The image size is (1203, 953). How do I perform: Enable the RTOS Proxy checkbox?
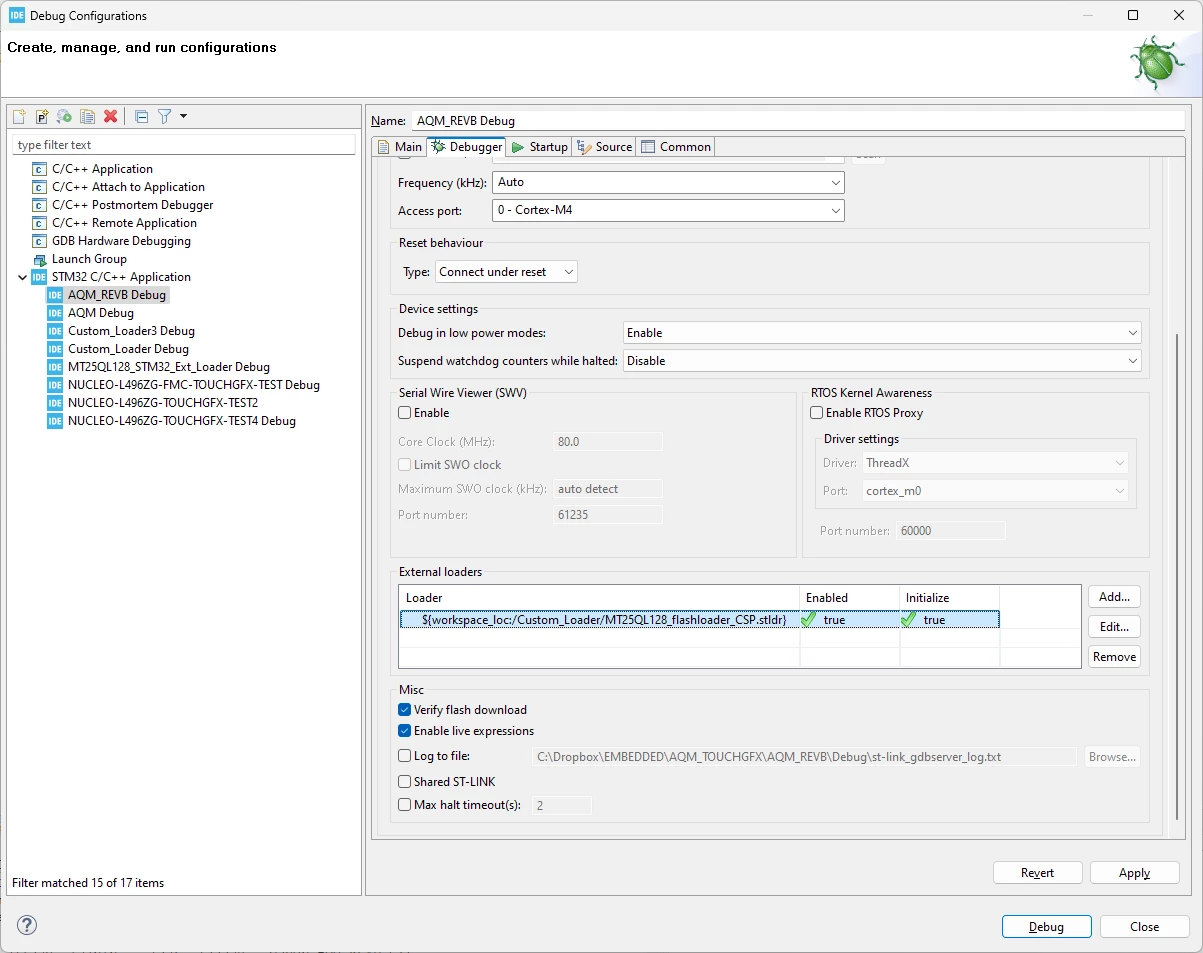pos(817,413)
